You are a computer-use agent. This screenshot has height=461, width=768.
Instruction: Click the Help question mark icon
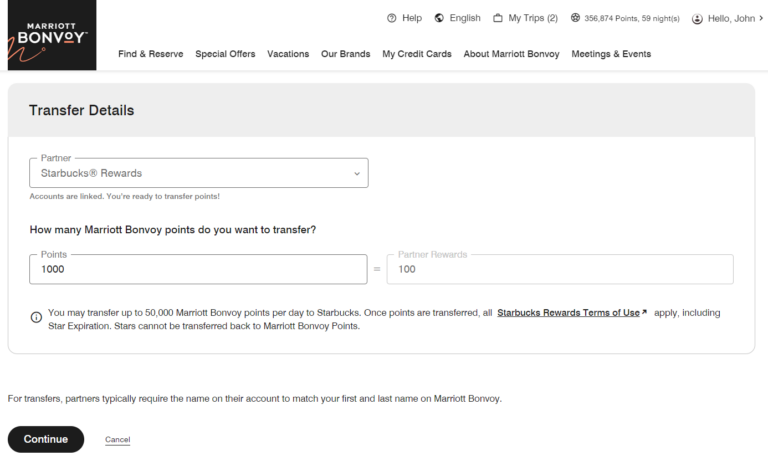tap(391, 18)
